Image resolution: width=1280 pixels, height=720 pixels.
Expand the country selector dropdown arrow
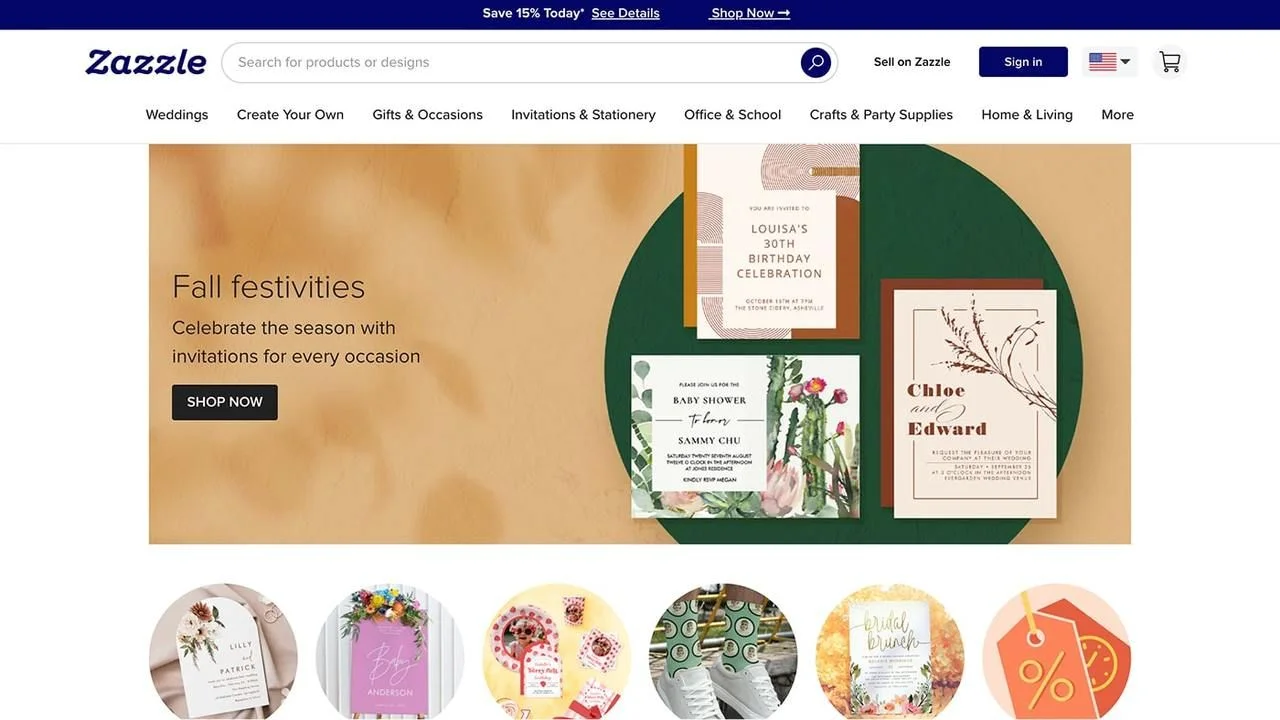(x=1126, y=62)
